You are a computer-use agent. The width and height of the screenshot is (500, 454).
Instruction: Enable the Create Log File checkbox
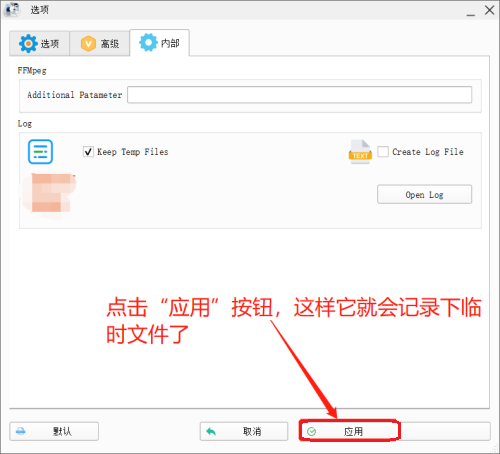[x=383, y=152]
